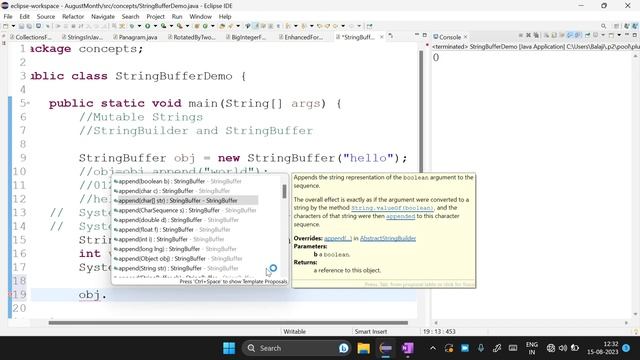Click the New file toolbar icon
The image size is (640, 360).
click(6, 26)
